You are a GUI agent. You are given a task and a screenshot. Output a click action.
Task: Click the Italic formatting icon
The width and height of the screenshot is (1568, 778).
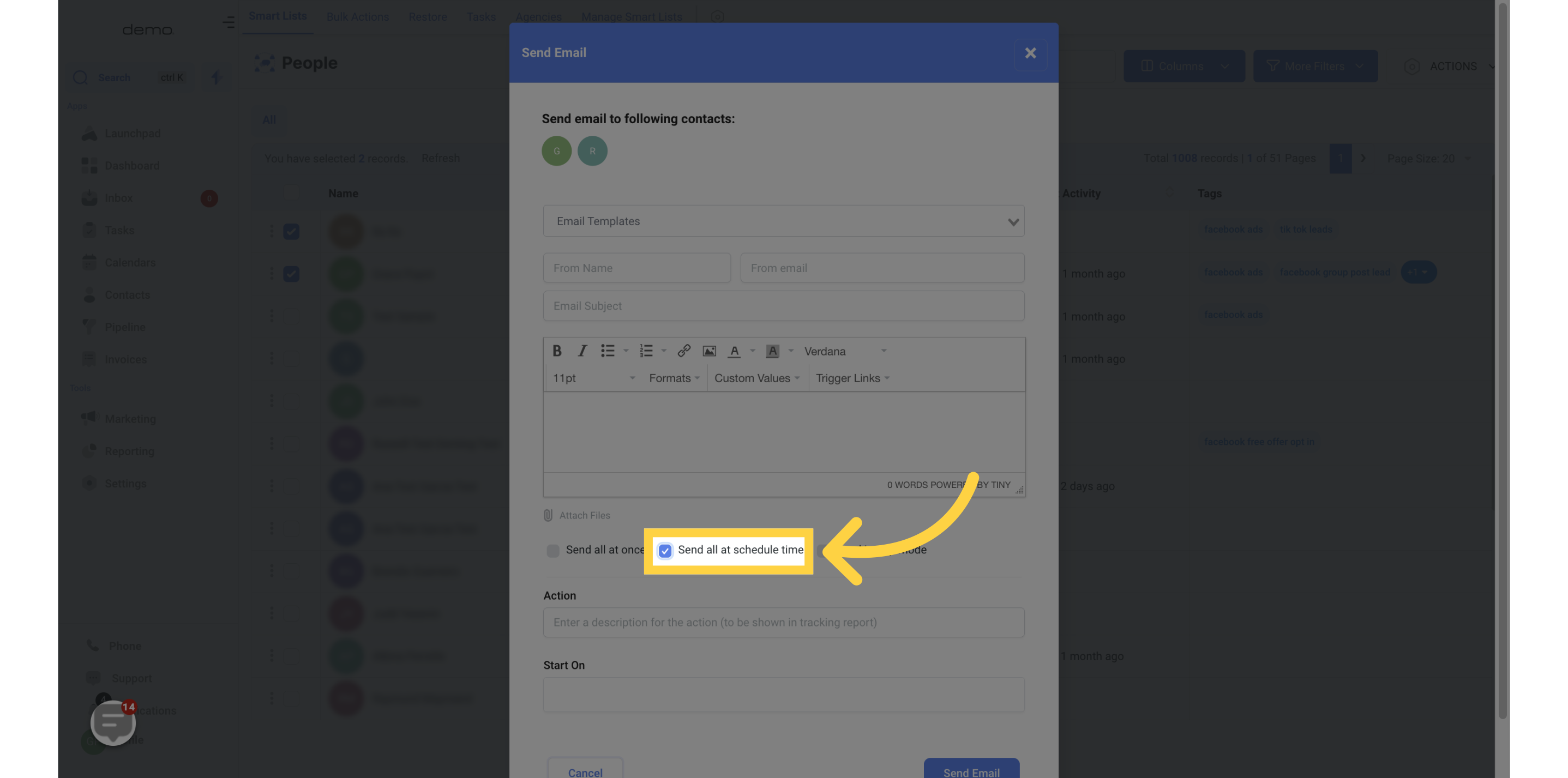click(582, 352)
